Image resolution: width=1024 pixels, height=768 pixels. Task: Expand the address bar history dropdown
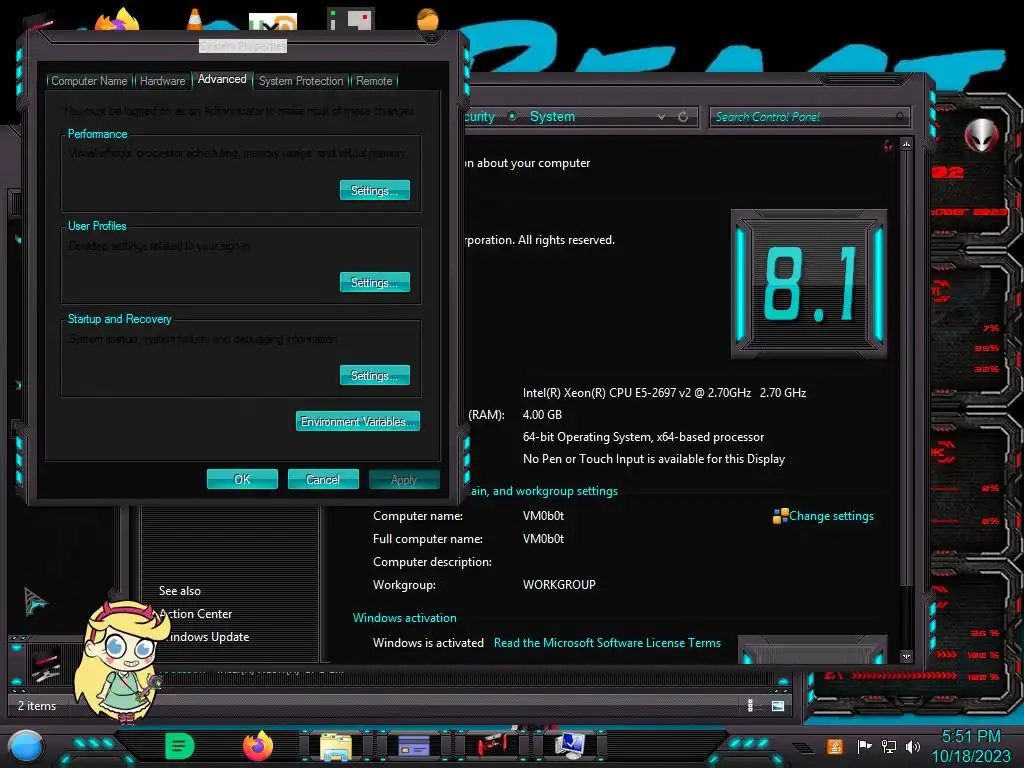[662, 116]
